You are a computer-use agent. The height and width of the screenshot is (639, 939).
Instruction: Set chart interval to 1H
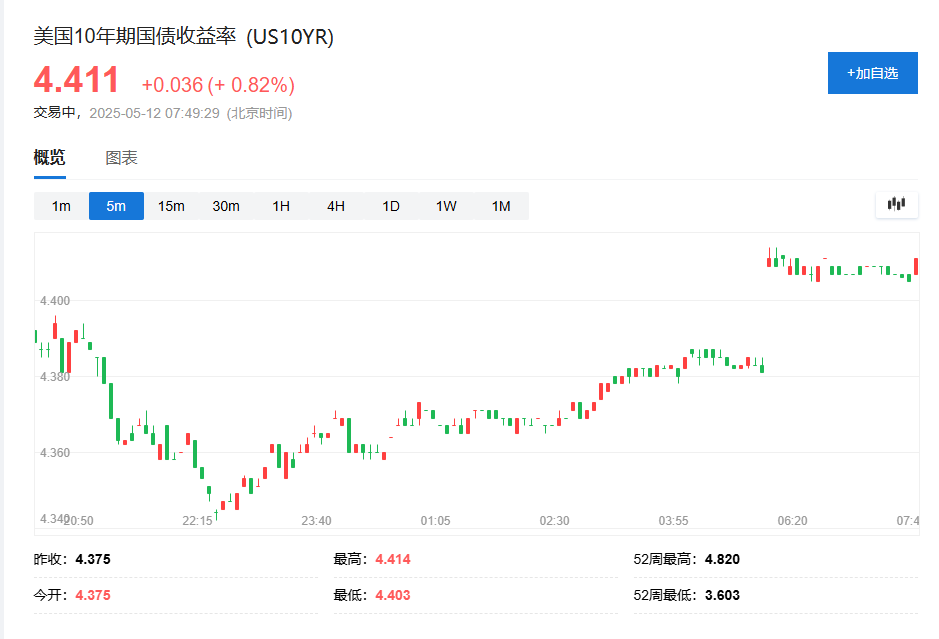pyautogui.click(x=281, y=206)
